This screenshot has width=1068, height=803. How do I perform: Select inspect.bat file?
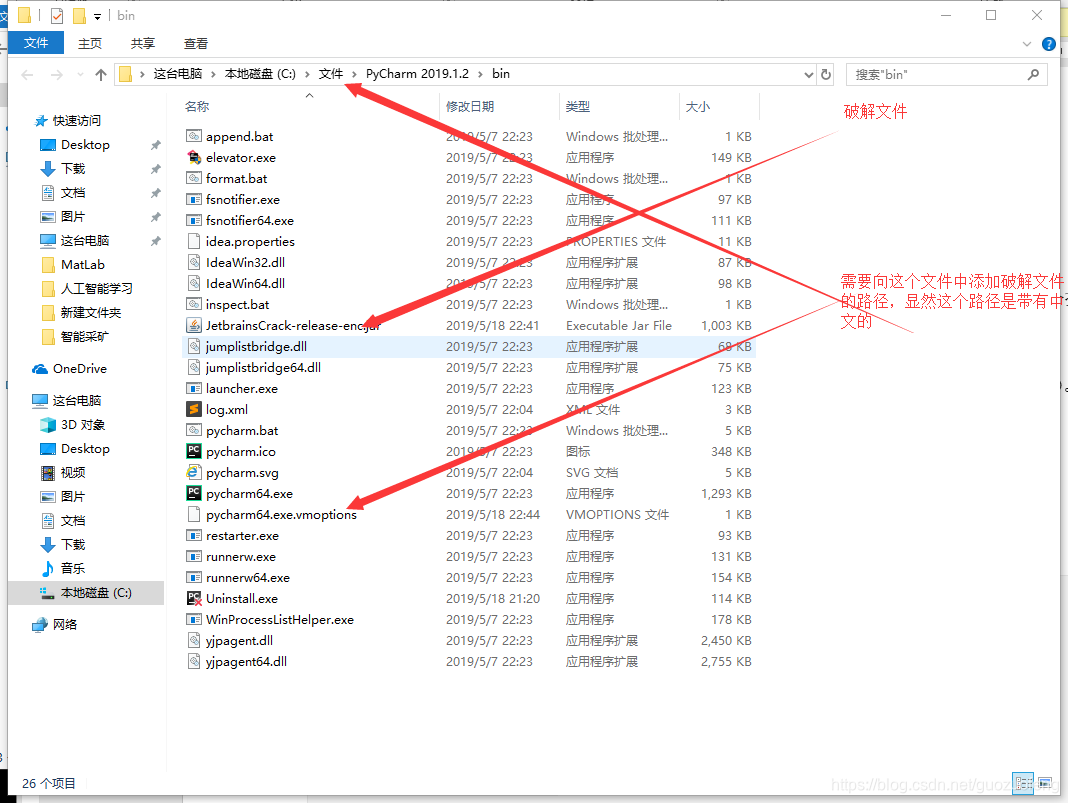[238, 304]
